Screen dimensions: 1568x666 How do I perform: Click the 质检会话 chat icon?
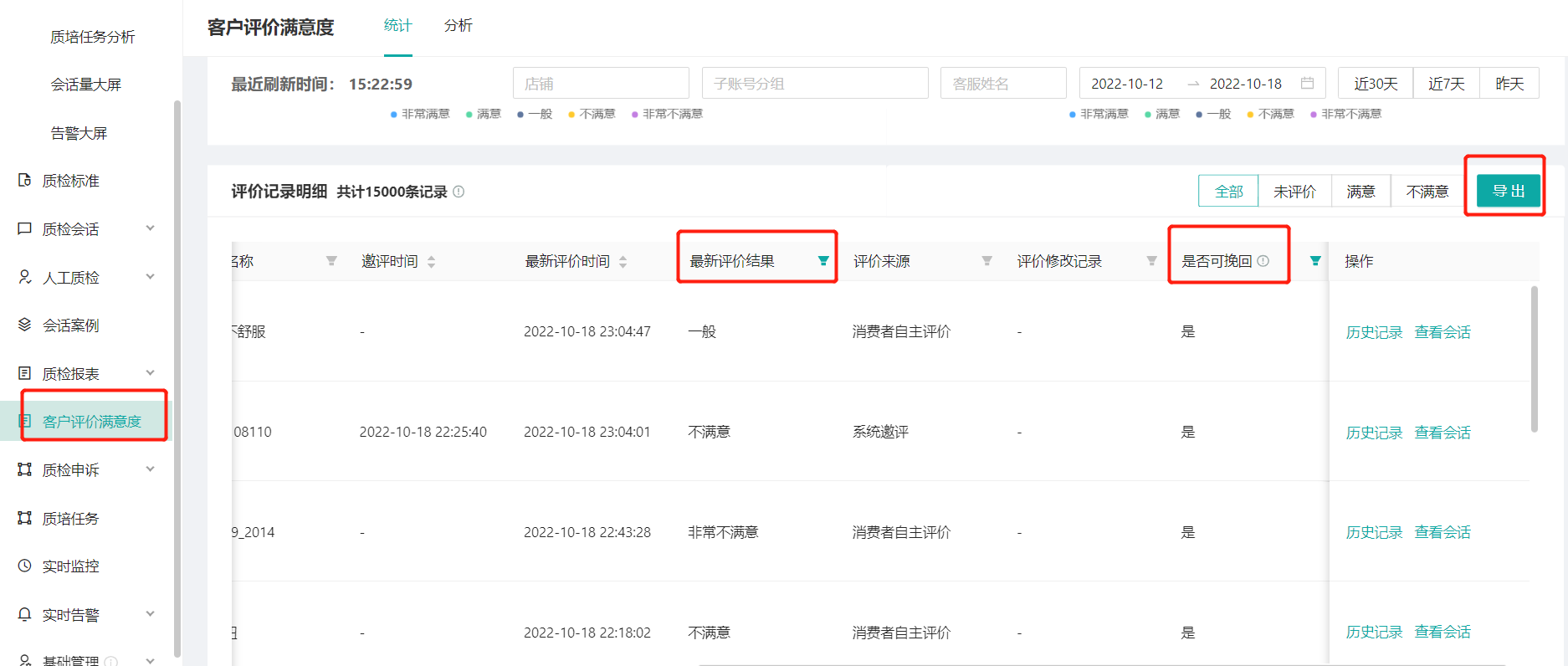25,228
